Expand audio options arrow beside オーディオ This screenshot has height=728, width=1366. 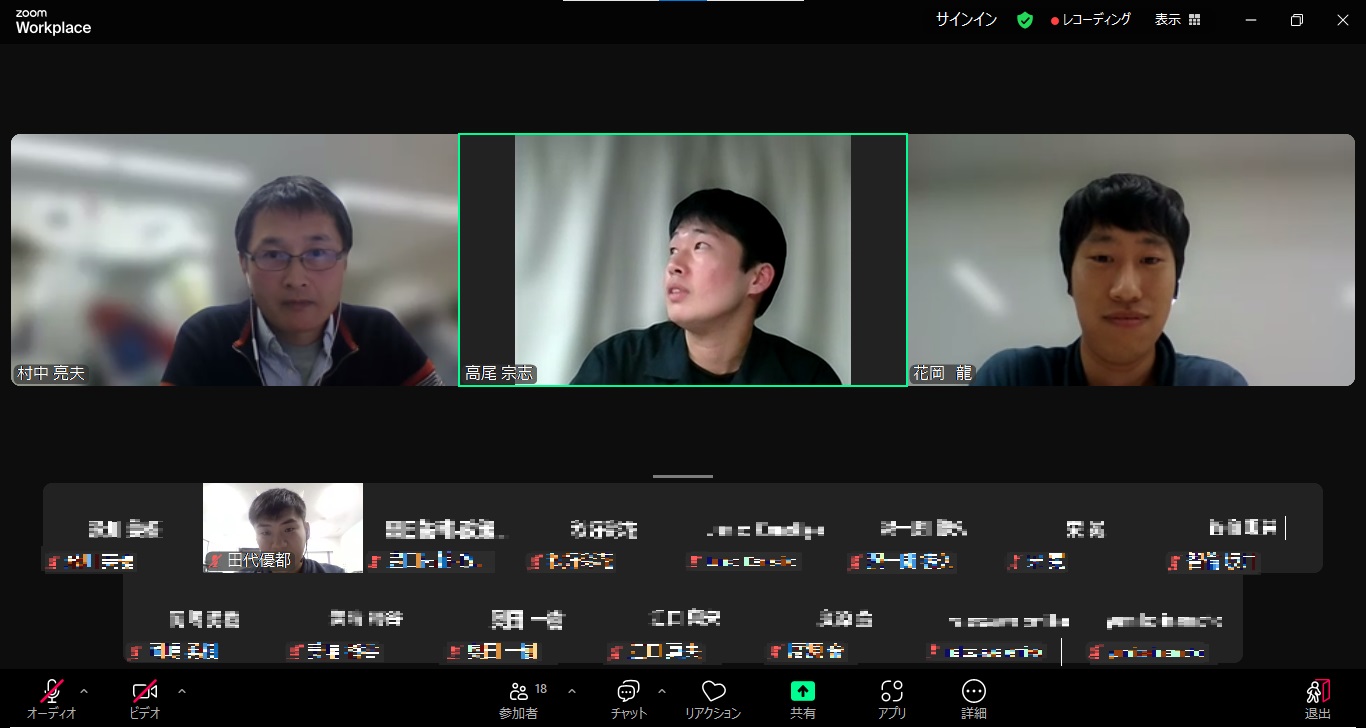coord(84,691)
